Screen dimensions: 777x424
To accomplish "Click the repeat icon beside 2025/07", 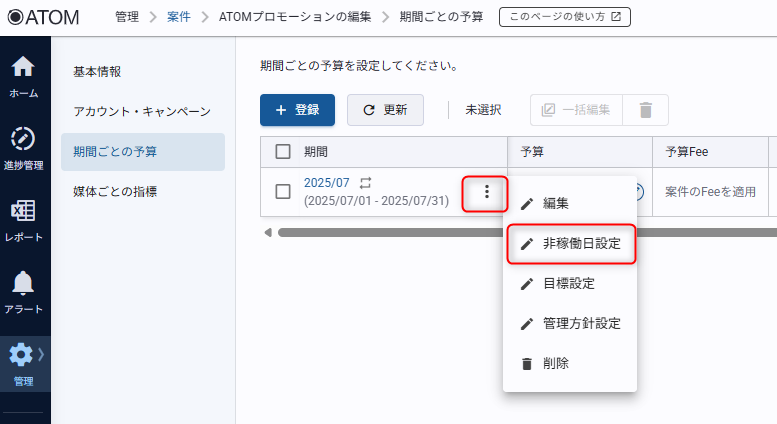I will 366,183.
